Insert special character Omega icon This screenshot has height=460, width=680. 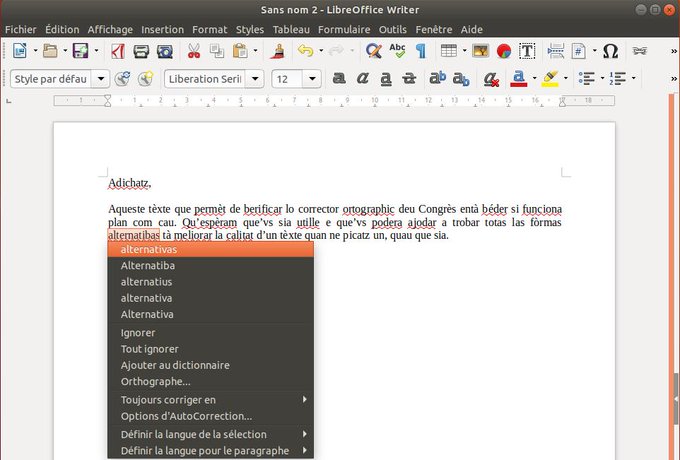click(x=611, y=51)
